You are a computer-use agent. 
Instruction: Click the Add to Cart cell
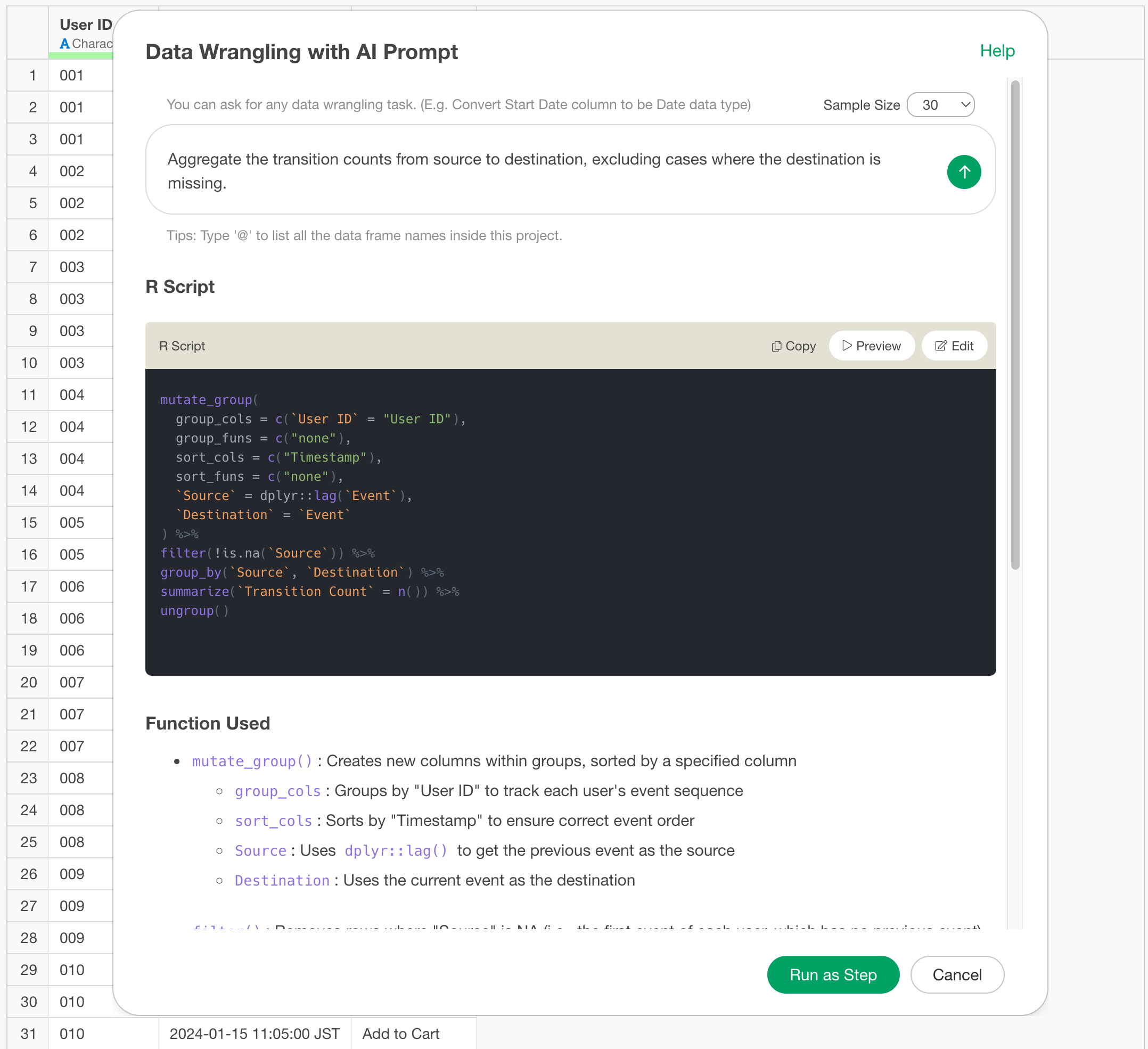tap(401, 1034)
